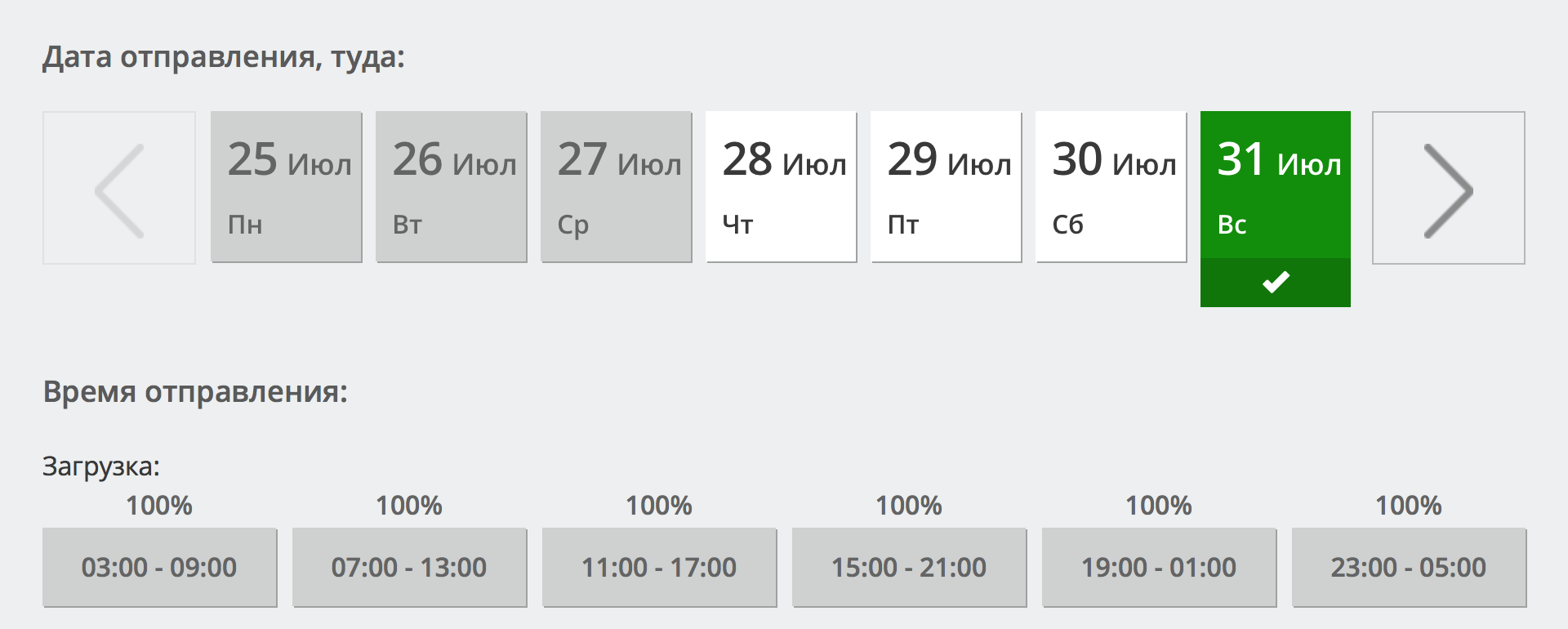Choose the 27 Июл Wednesday tile
Image resolution: width=1568 pixels, height=629 pixels.
(x=617, y=187)
